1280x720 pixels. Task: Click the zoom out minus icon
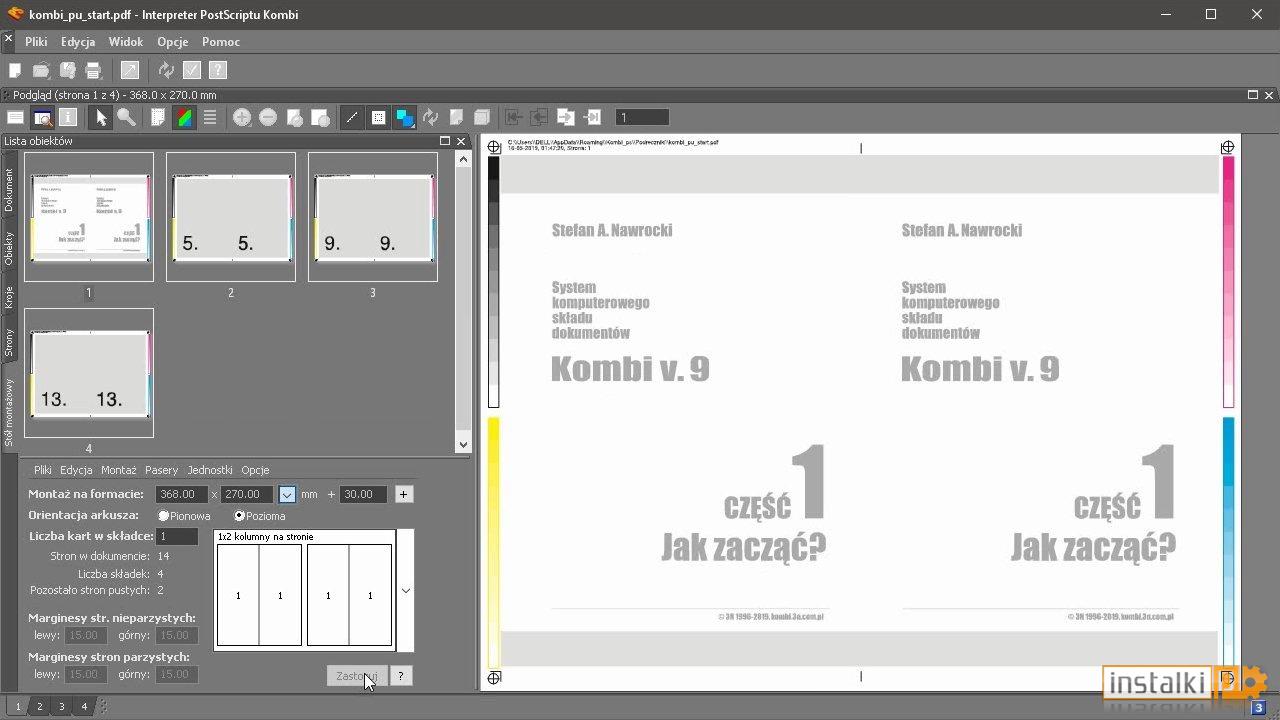[268, 117]
